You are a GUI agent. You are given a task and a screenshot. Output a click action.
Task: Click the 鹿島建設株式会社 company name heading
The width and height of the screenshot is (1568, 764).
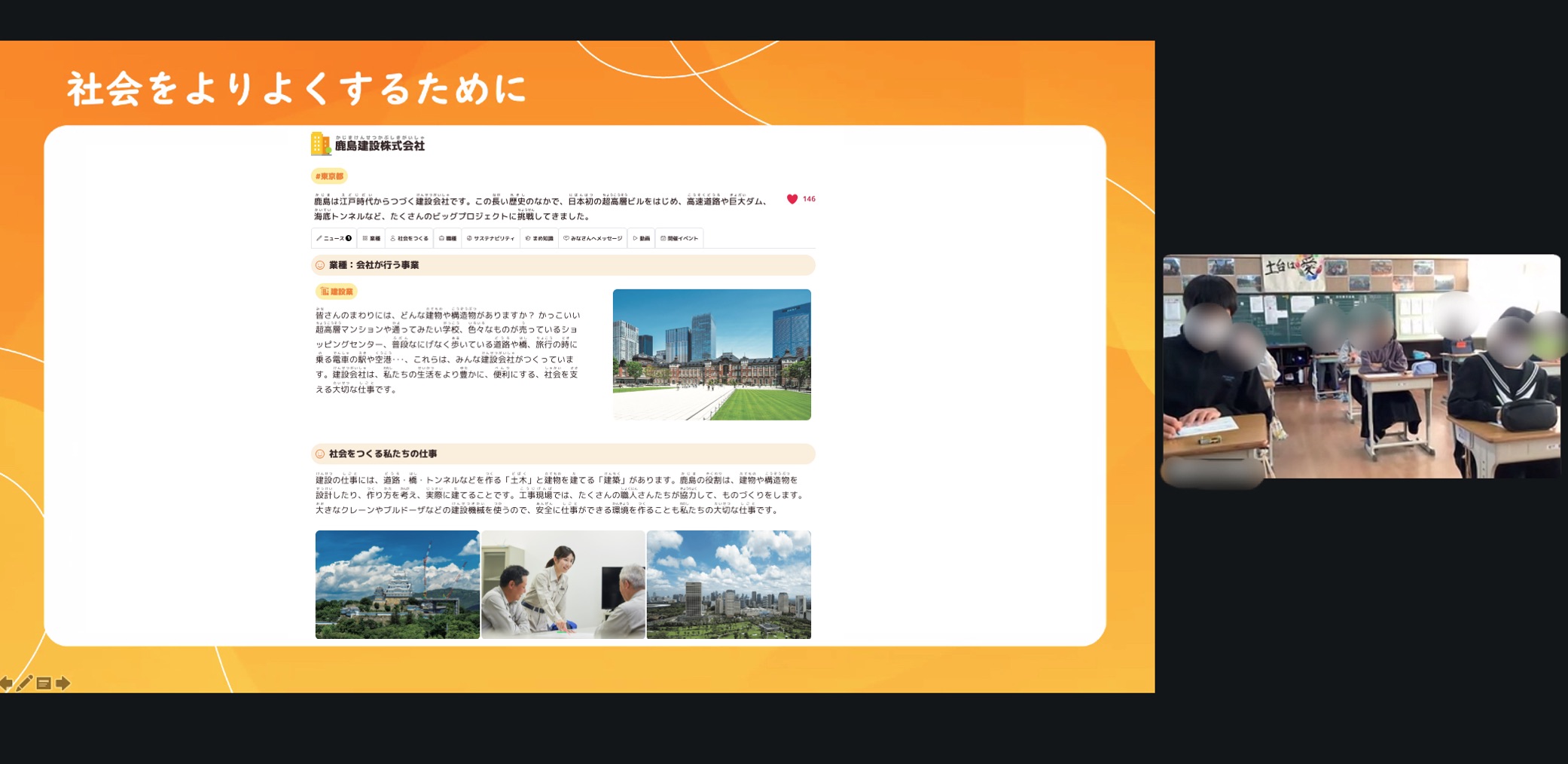pos(380,146)
